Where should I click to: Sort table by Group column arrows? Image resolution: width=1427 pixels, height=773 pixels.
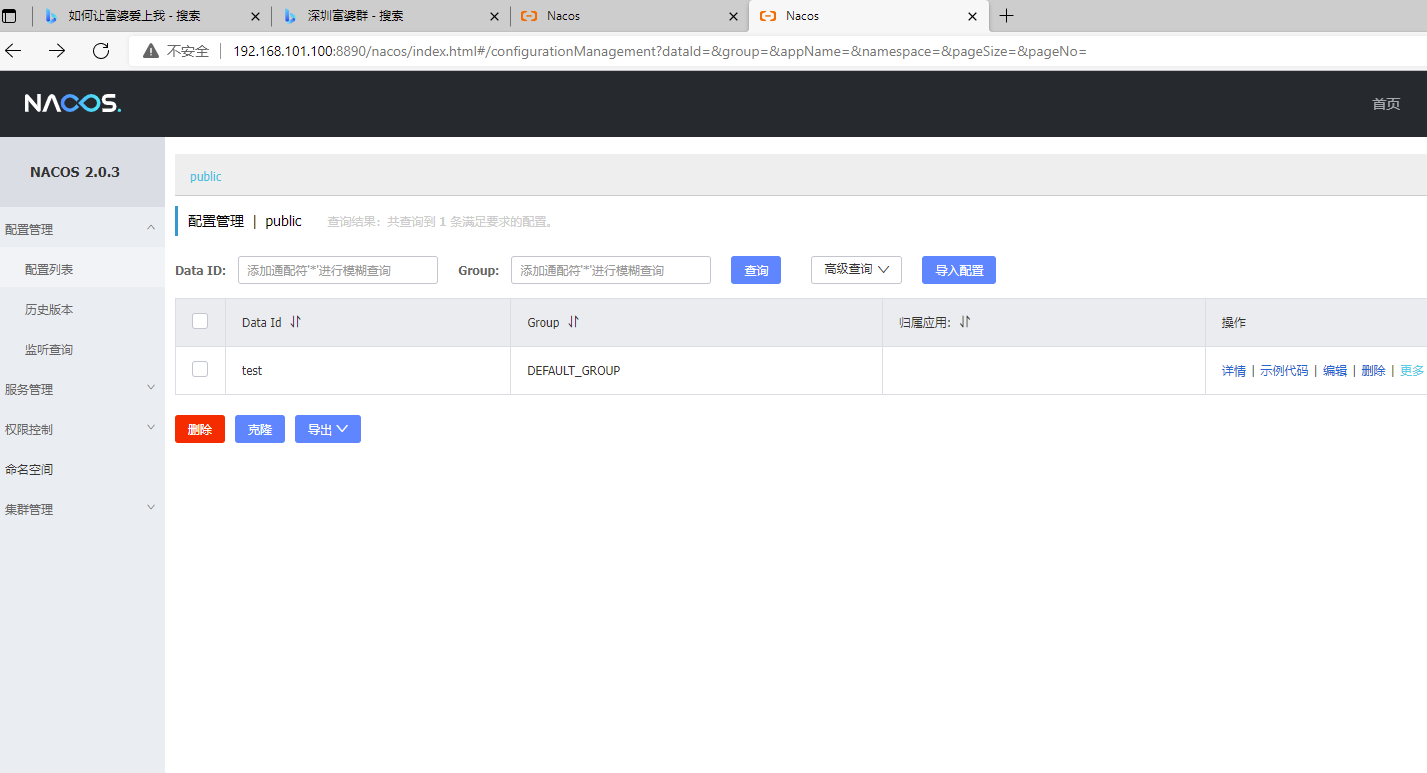[x=573, y=322]
